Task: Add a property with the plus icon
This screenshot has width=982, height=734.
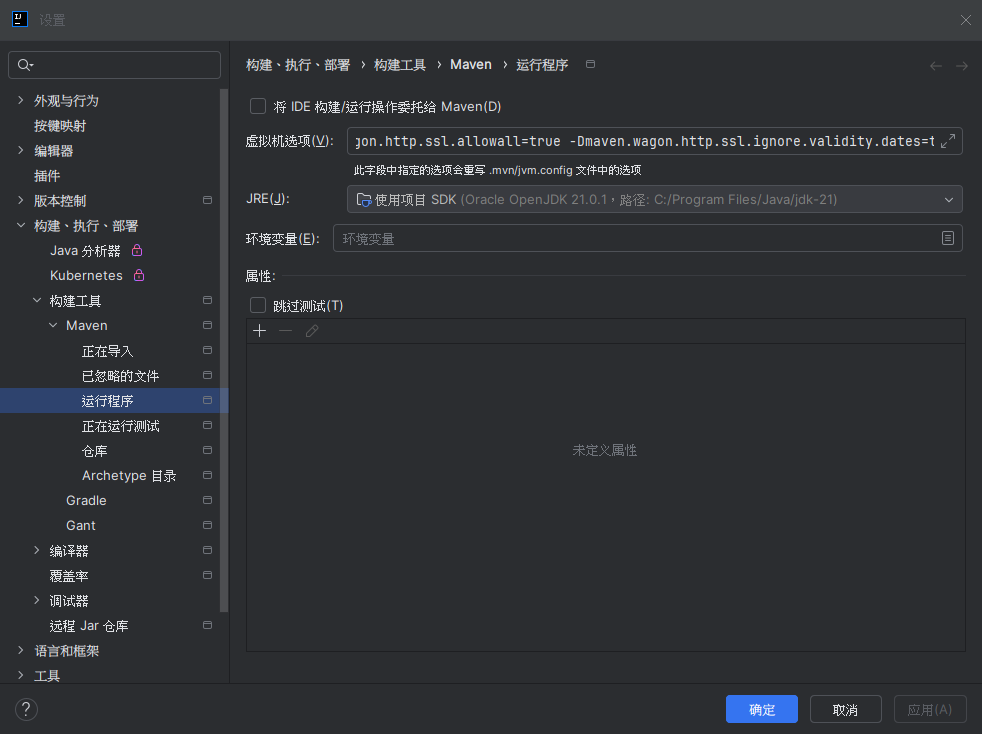Action: coord(259,331)
